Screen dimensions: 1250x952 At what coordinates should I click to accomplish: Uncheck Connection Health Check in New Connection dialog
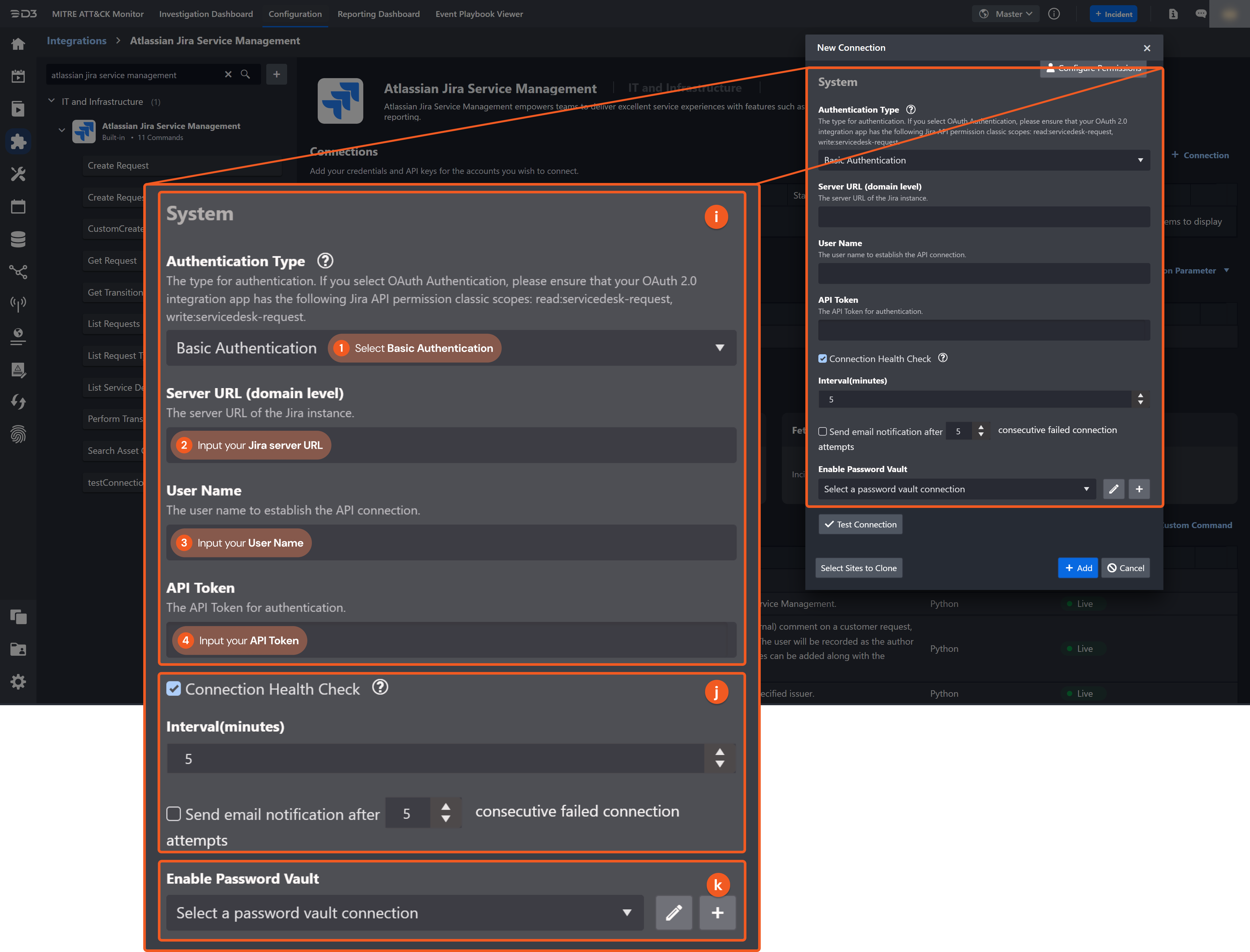click(823, 359)
